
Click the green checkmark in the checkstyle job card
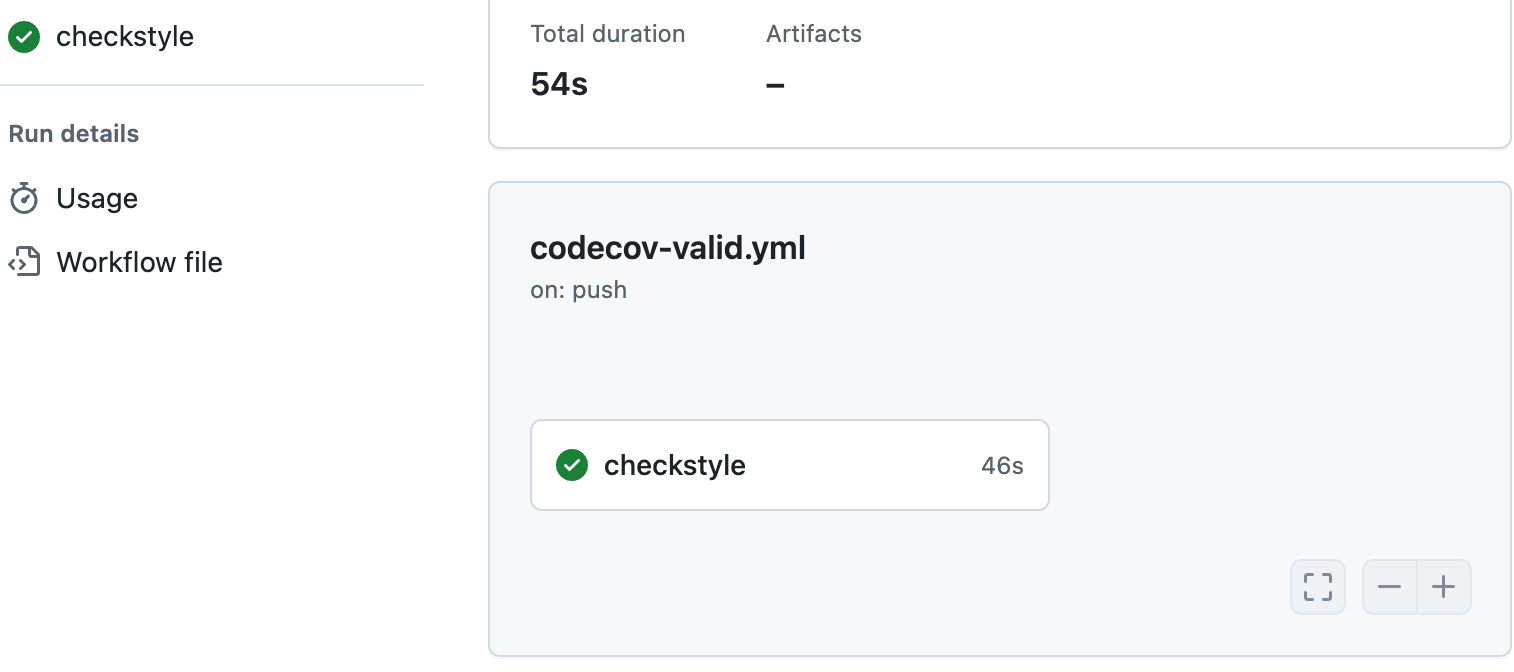[572, 465]
